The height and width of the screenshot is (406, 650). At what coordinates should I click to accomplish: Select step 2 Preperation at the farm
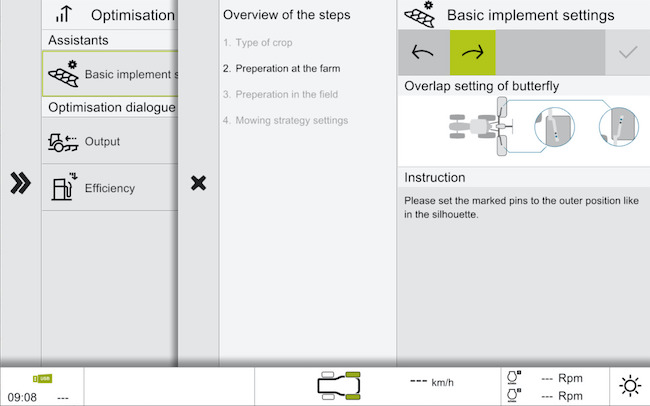pyautogui.click(x=281, y=69)
